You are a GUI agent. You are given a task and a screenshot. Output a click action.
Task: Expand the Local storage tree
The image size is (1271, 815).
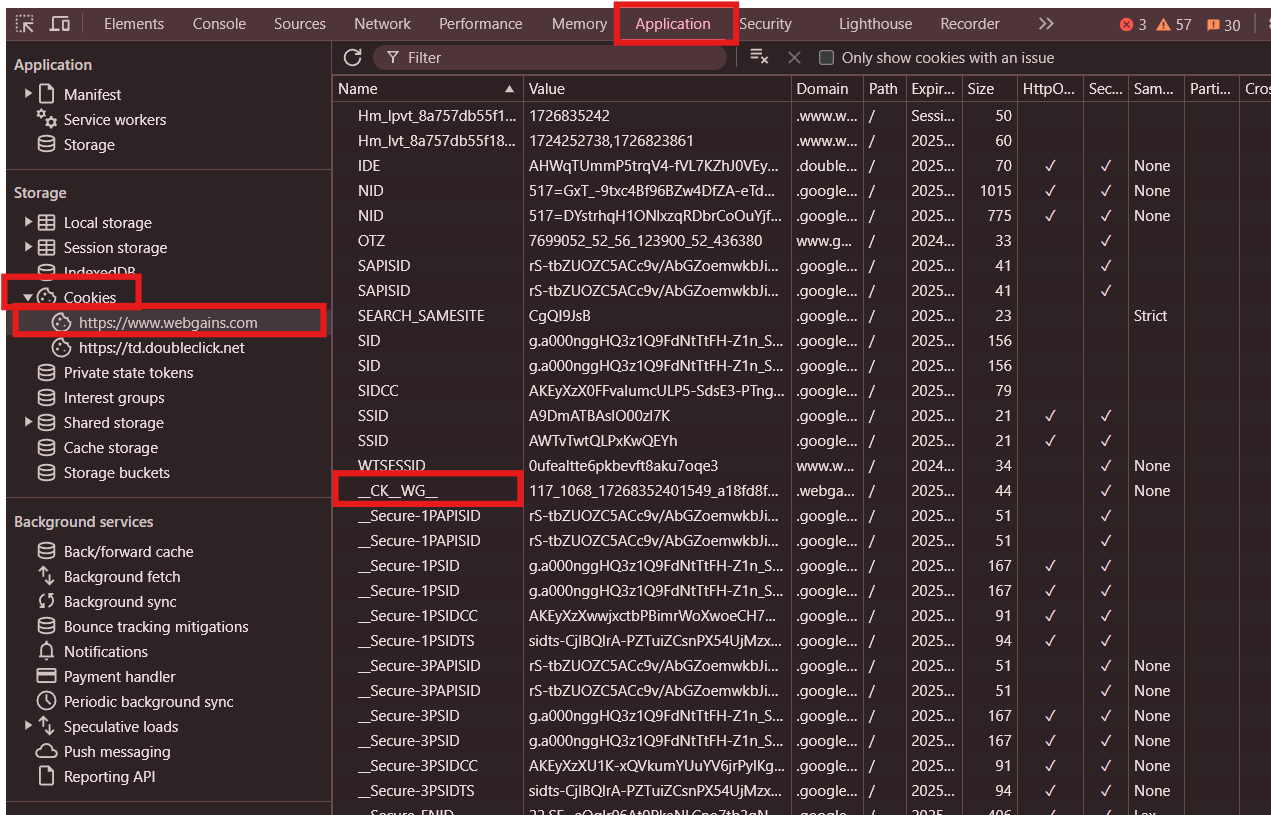coord(29,222)
